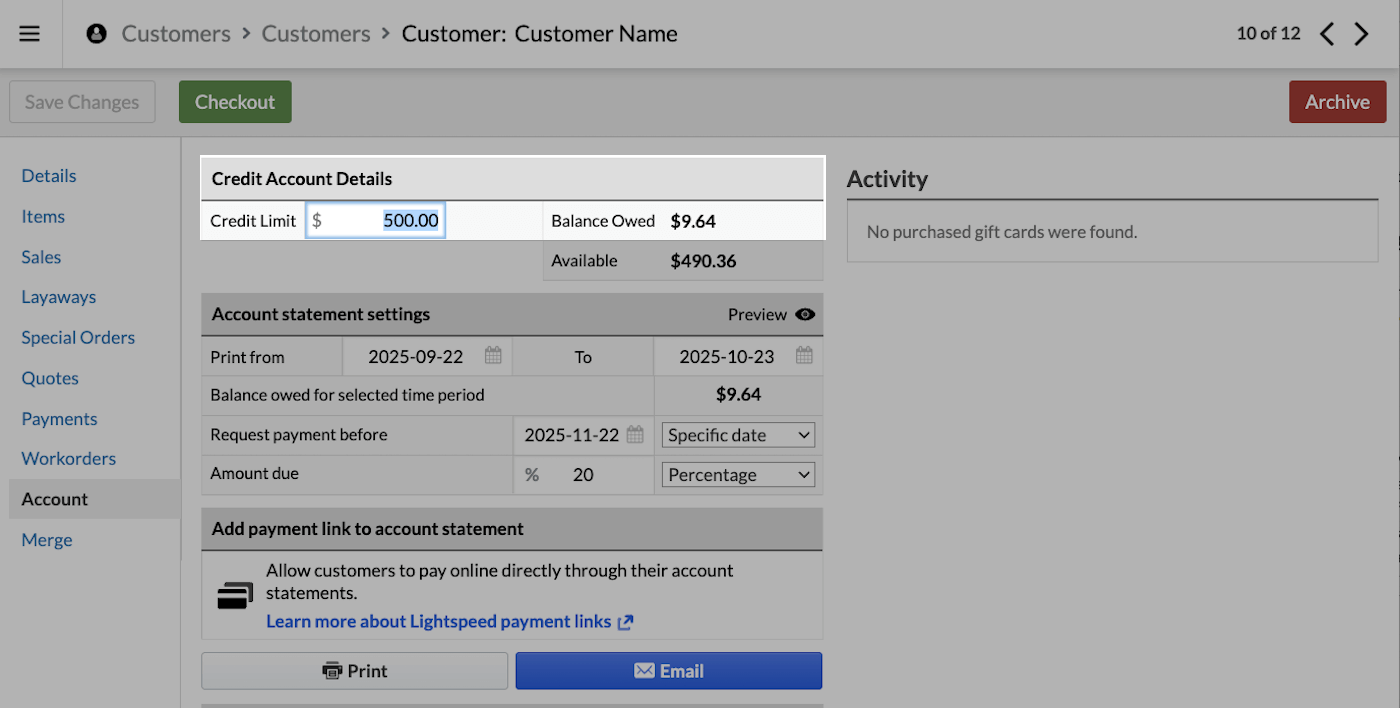Open the Specific date dropdown
The image size is (1400, 708).
click(x=738, y=434)
